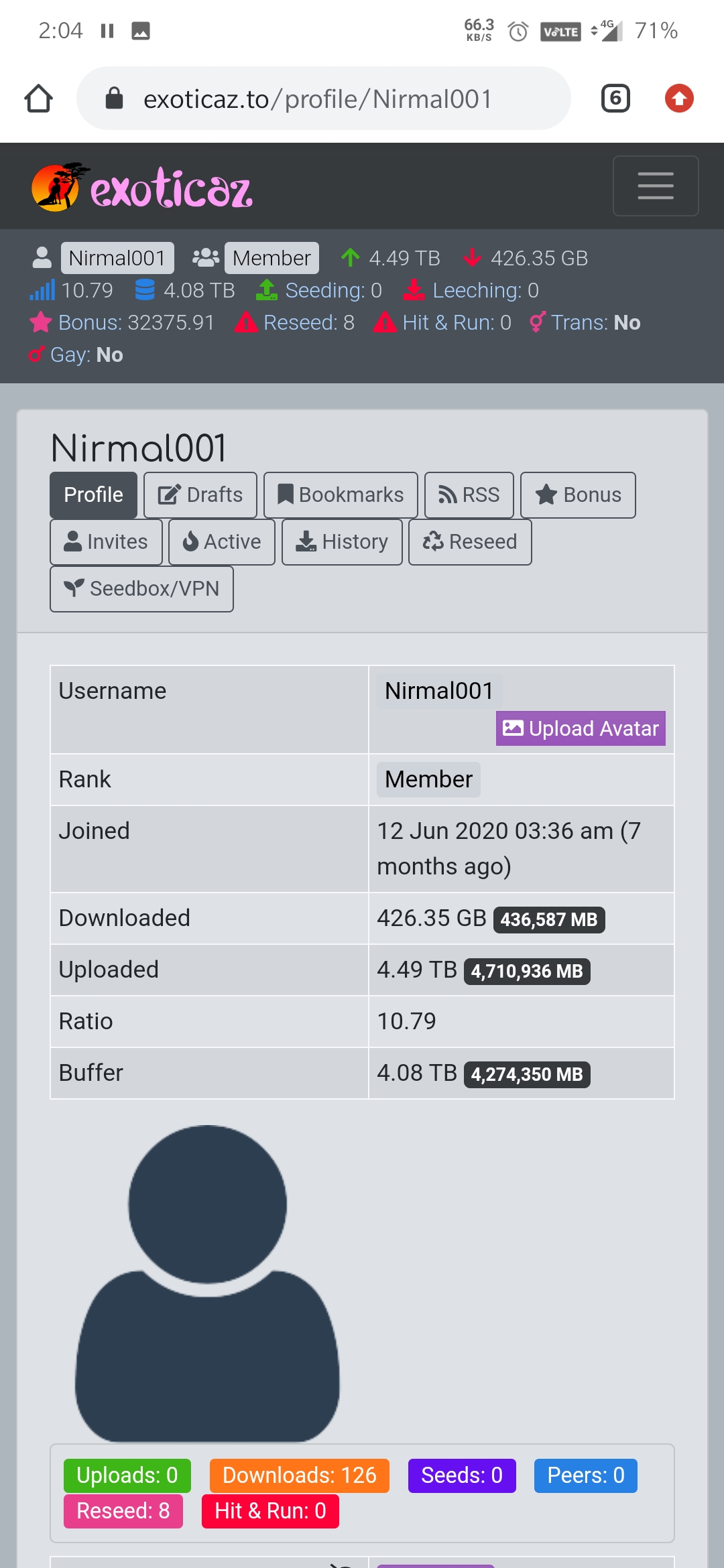Open the Reseed tab with recycle icon
The image size is (724, 1568).
tap(470, 542)
